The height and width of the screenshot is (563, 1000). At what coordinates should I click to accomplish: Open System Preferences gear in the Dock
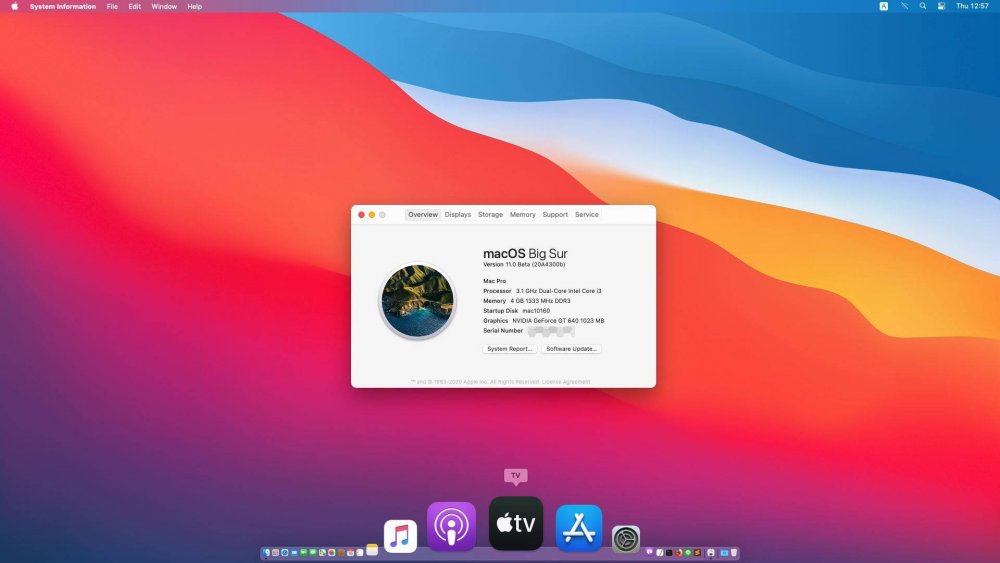point(626,539)
